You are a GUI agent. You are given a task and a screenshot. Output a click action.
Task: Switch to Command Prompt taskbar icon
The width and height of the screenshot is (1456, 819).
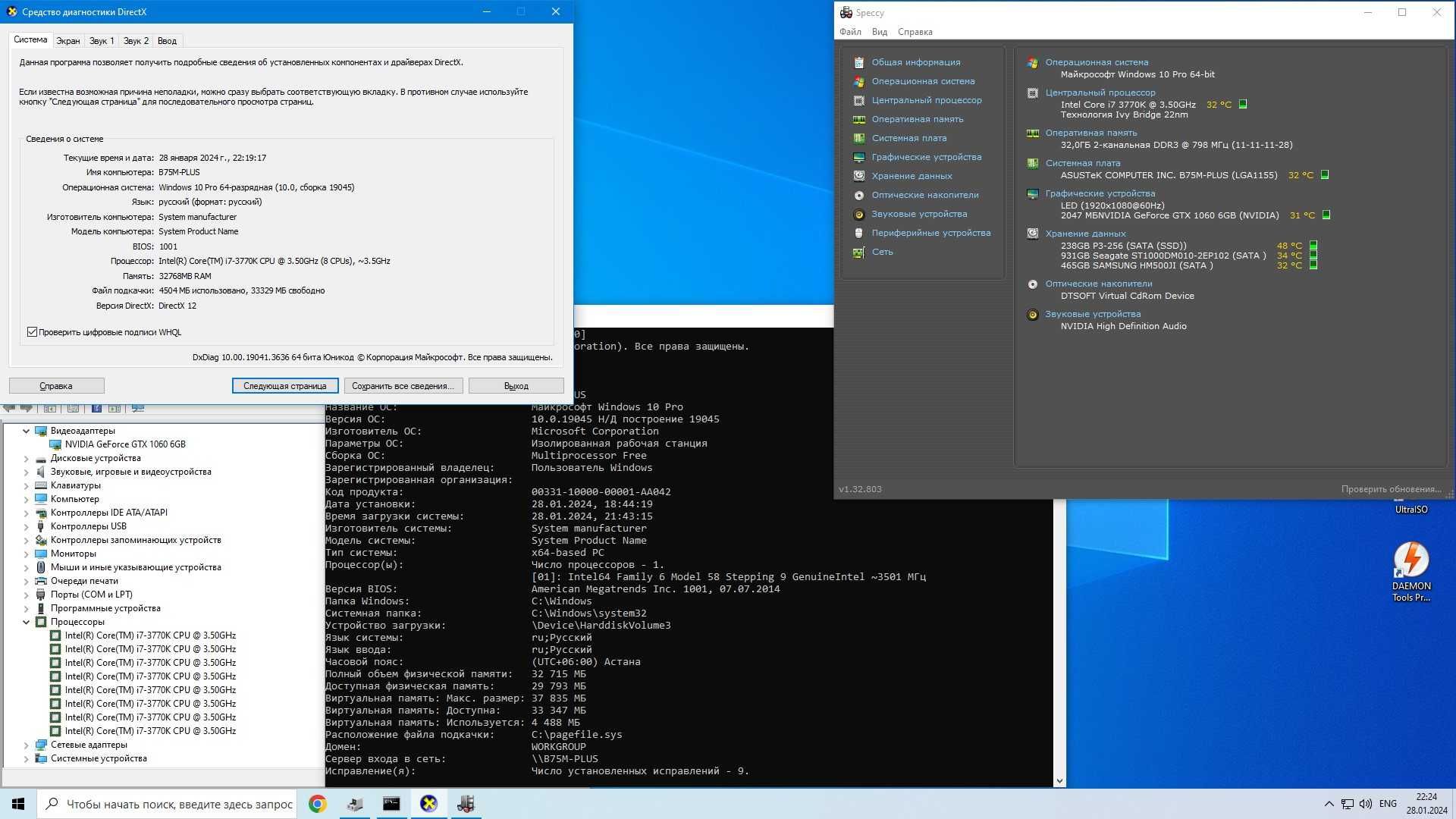point(391,804)
